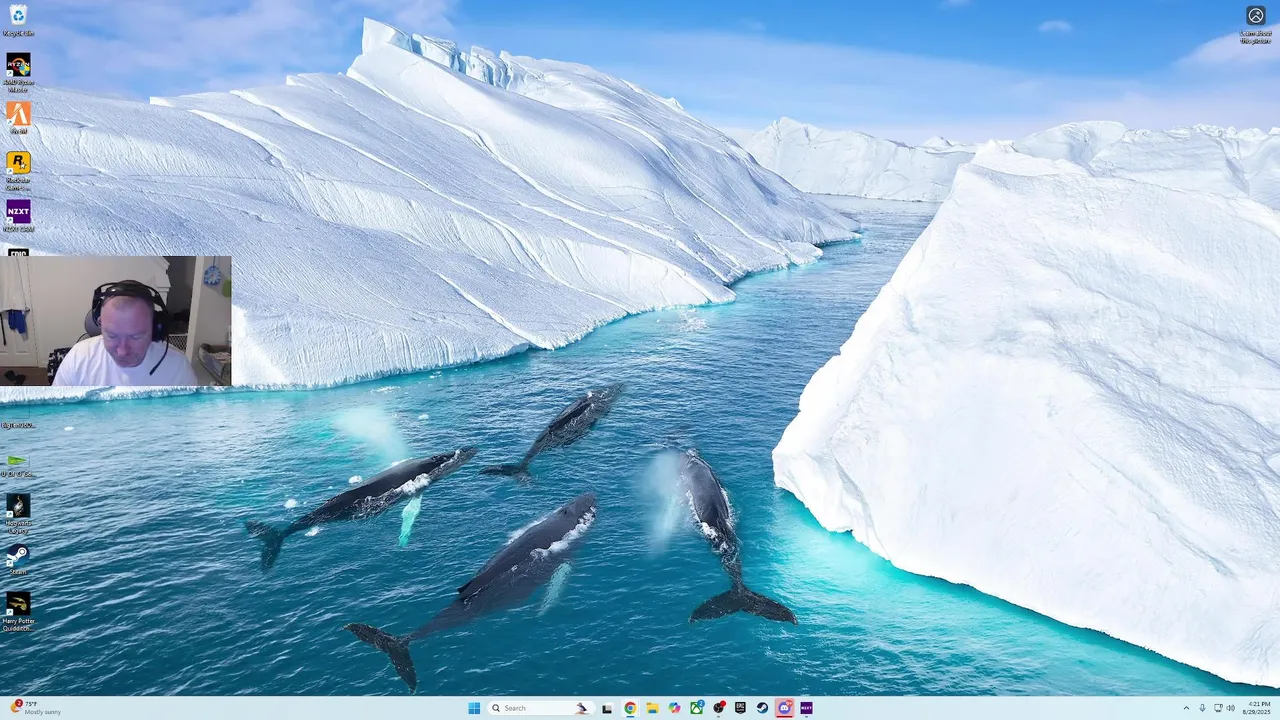1280x720 pixels.
Task: Open the volume tray icon
Action: [x=1231, y=708]
